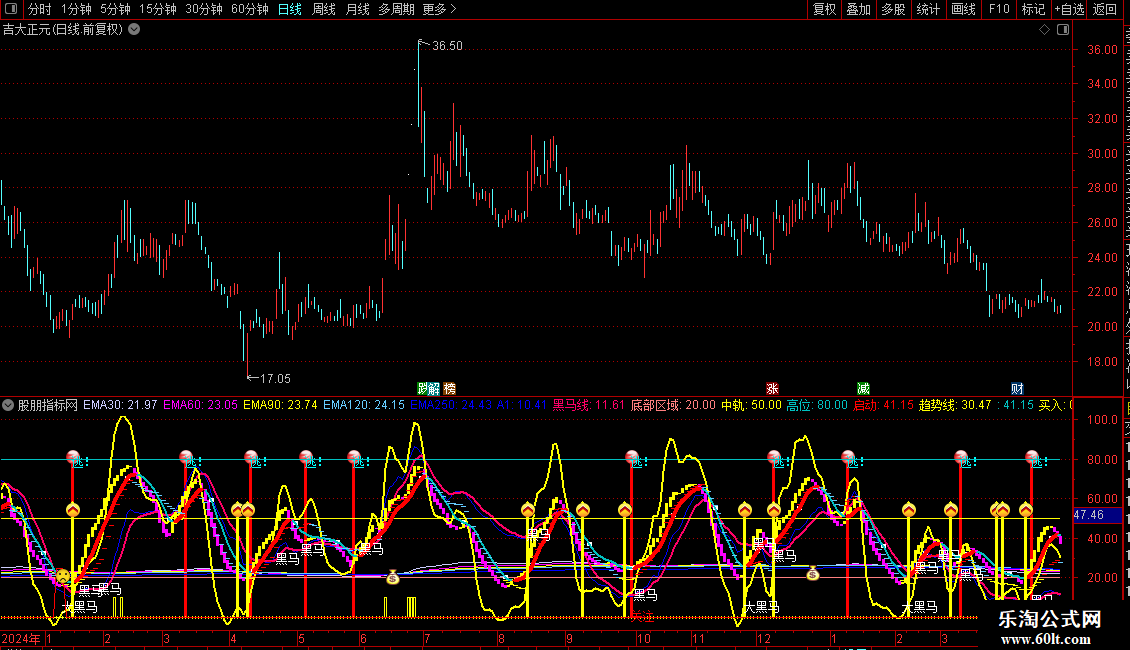
Task: Click the diamond marker icon above the price axis
Action: click(1044, 30)
